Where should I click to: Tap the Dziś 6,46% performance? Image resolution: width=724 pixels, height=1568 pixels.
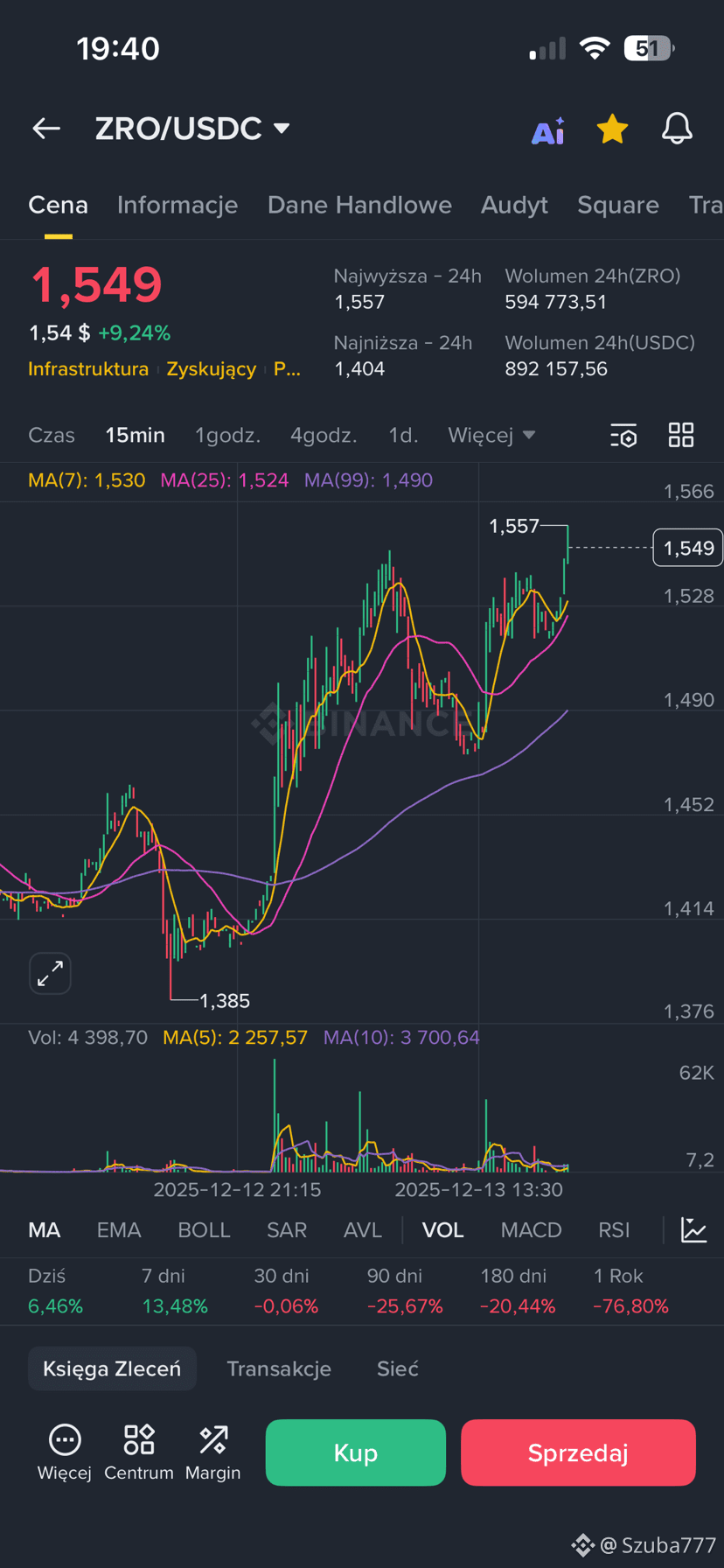pos(55,1291)
